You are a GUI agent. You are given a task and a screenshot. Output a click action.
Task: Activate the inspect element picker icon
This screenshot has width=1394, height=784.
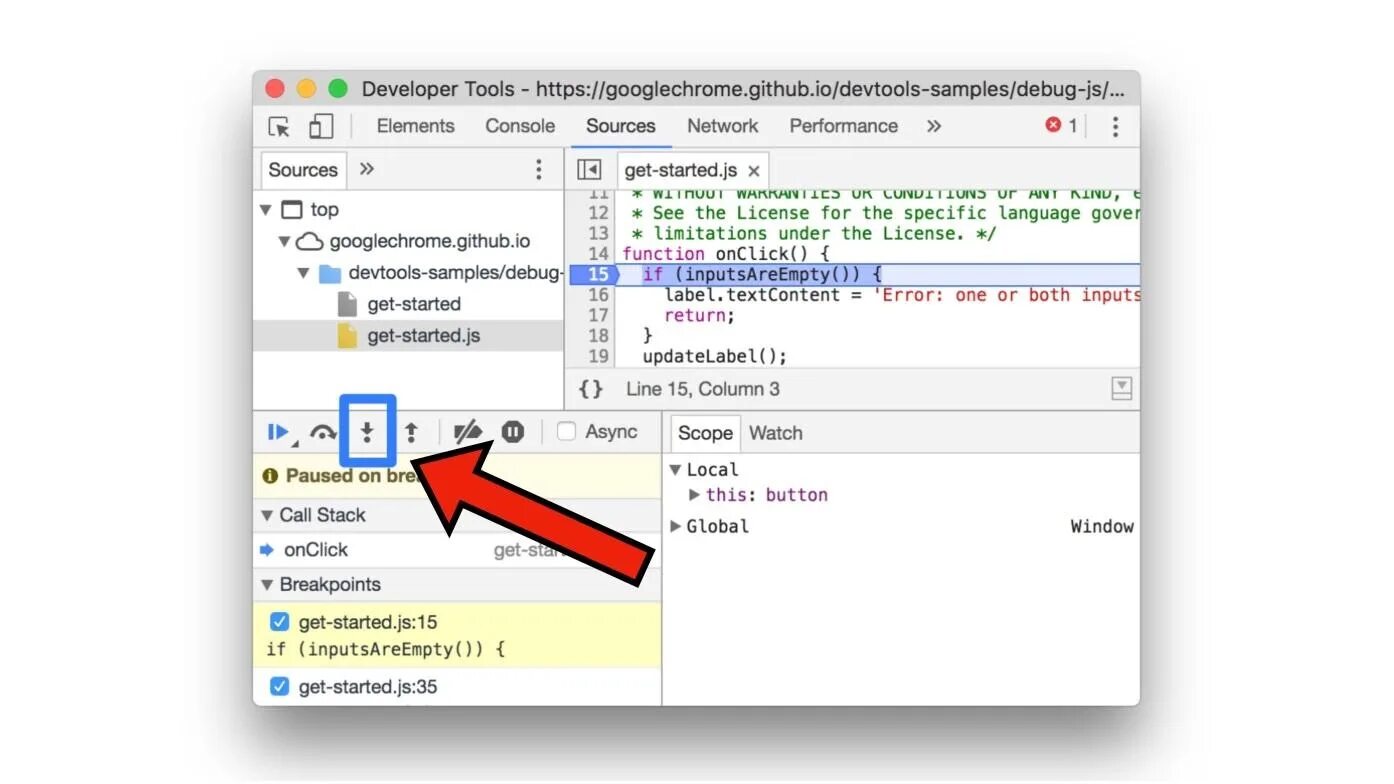(280, 127)
